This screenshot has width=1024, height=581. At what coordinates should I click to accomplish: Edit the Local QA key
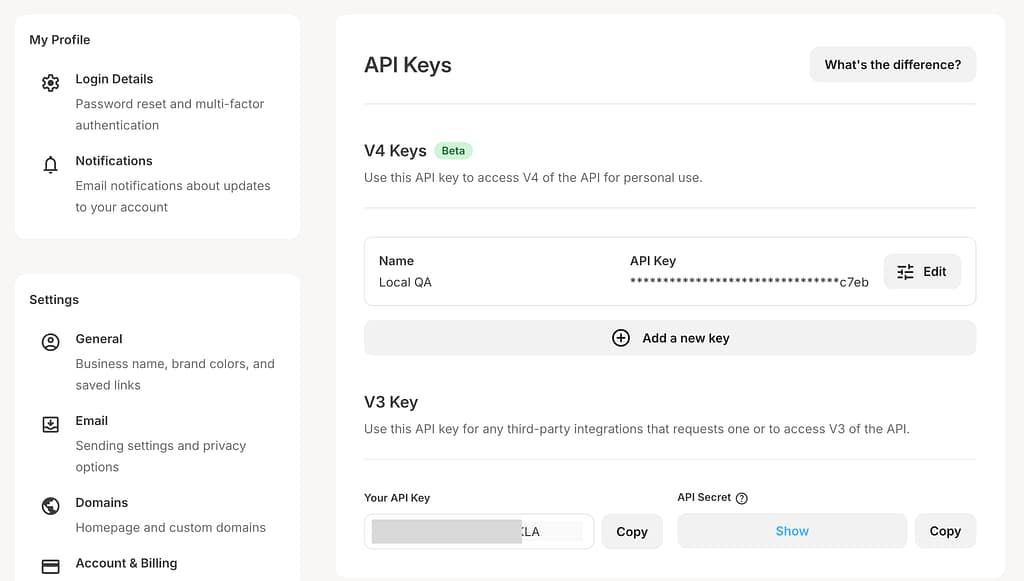(x=922, y=272)
